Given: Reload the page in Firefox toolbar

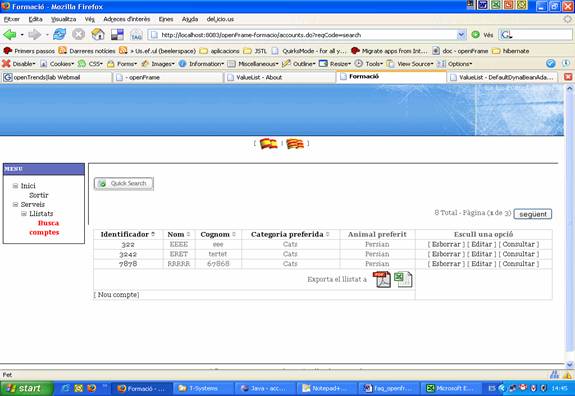Looking at the screenshot, I should (59, 35).
